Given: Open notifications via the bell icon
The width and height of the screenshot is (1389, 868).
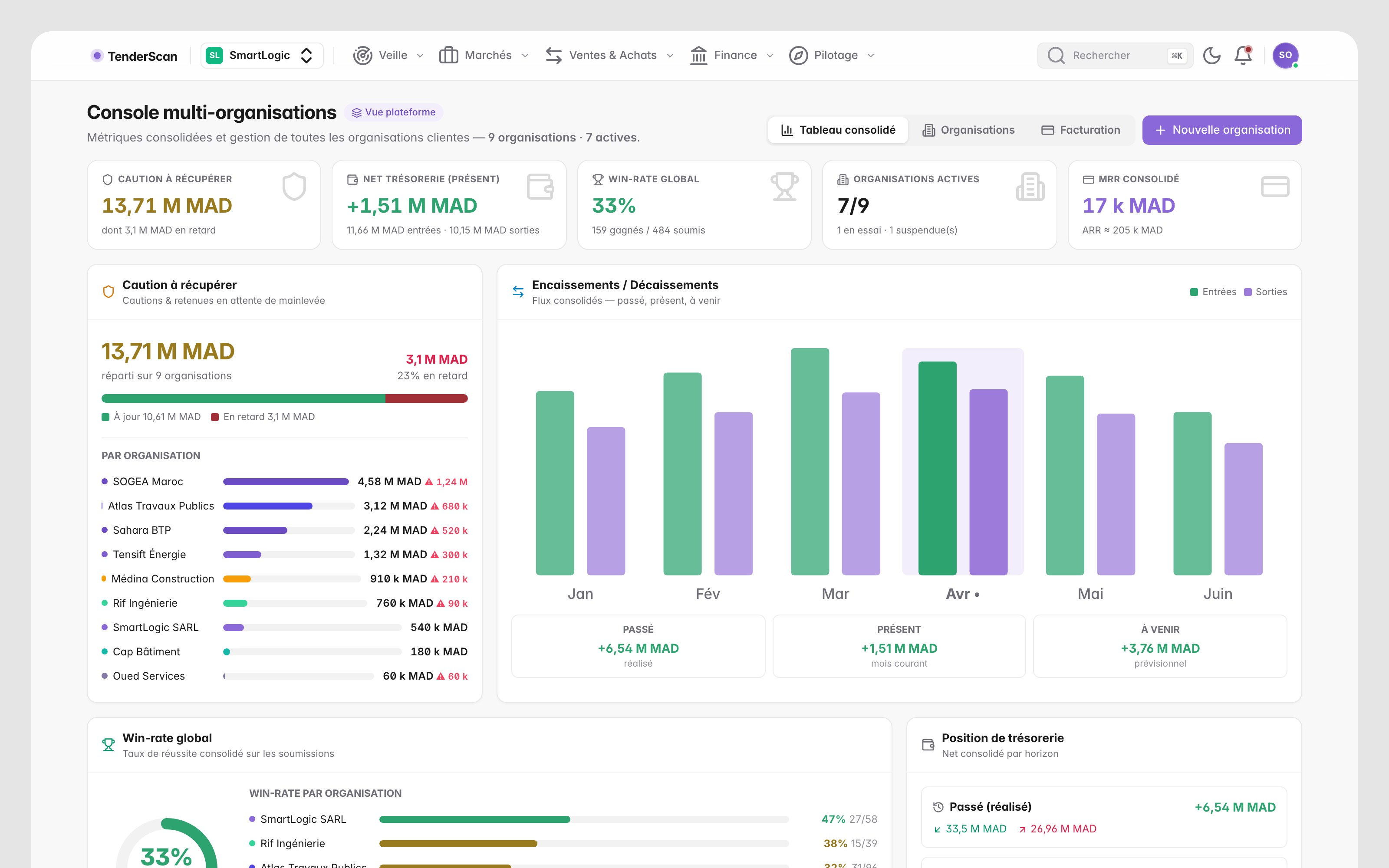Looking at the screenshot, I should [1243, 56].
